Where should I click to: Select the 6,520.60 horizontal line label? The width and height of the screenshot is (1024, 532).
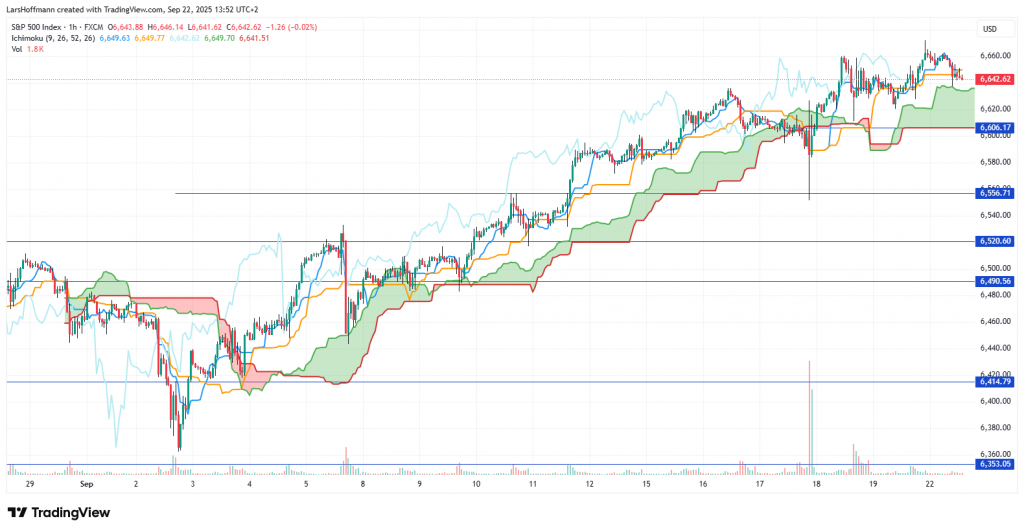[x=996, y=241]
